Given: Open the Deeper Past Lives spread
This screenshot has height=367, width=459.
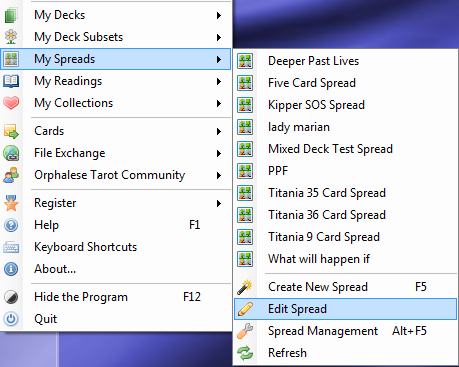Looking at the screenshot, I should click(345, 61).
